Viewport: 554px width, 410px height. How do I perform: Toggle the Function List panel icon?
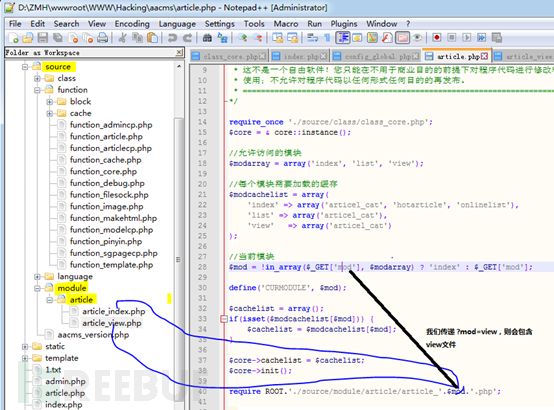(x=387, y=37)
